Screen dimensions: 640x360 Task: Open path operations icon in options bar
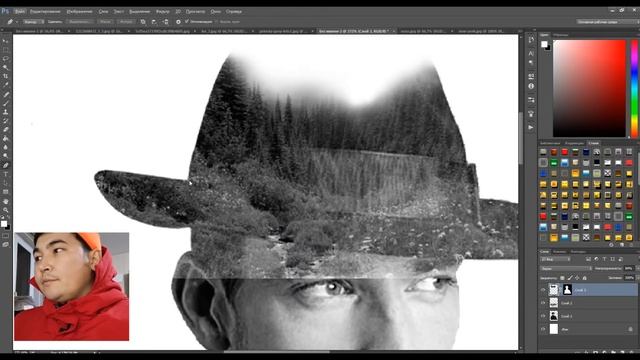click(x=143, y=22)
